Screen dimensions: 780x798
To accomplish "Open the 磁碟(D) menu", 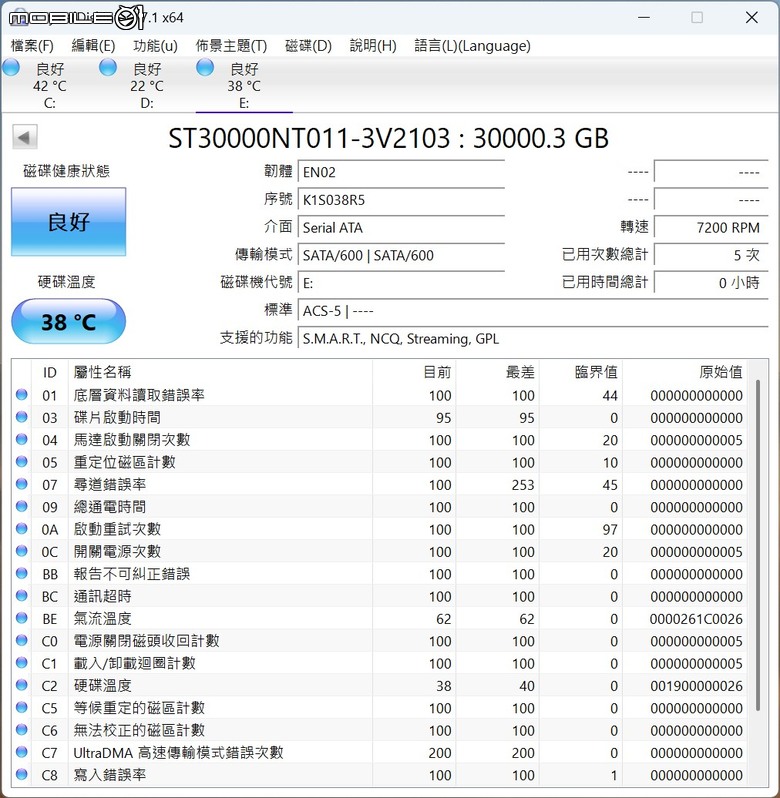I will pyautogui.click(x=308, y=46).
